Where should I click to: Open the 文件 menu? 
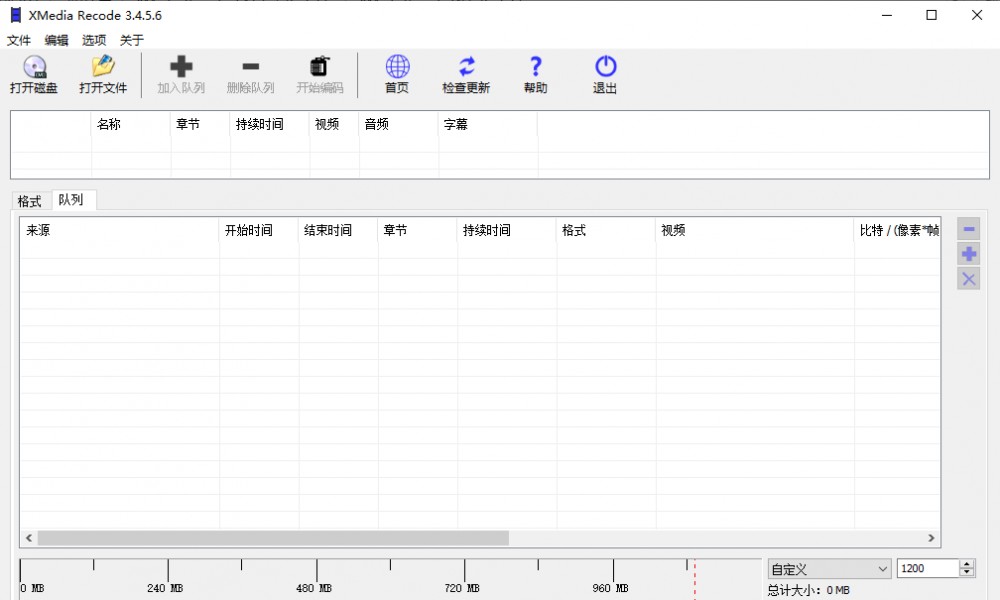click(x=17, y=40)
